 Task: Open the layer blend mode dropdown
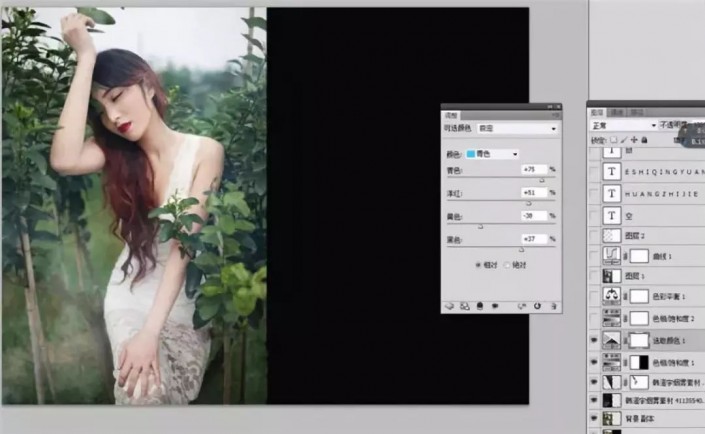click(618, 125)
